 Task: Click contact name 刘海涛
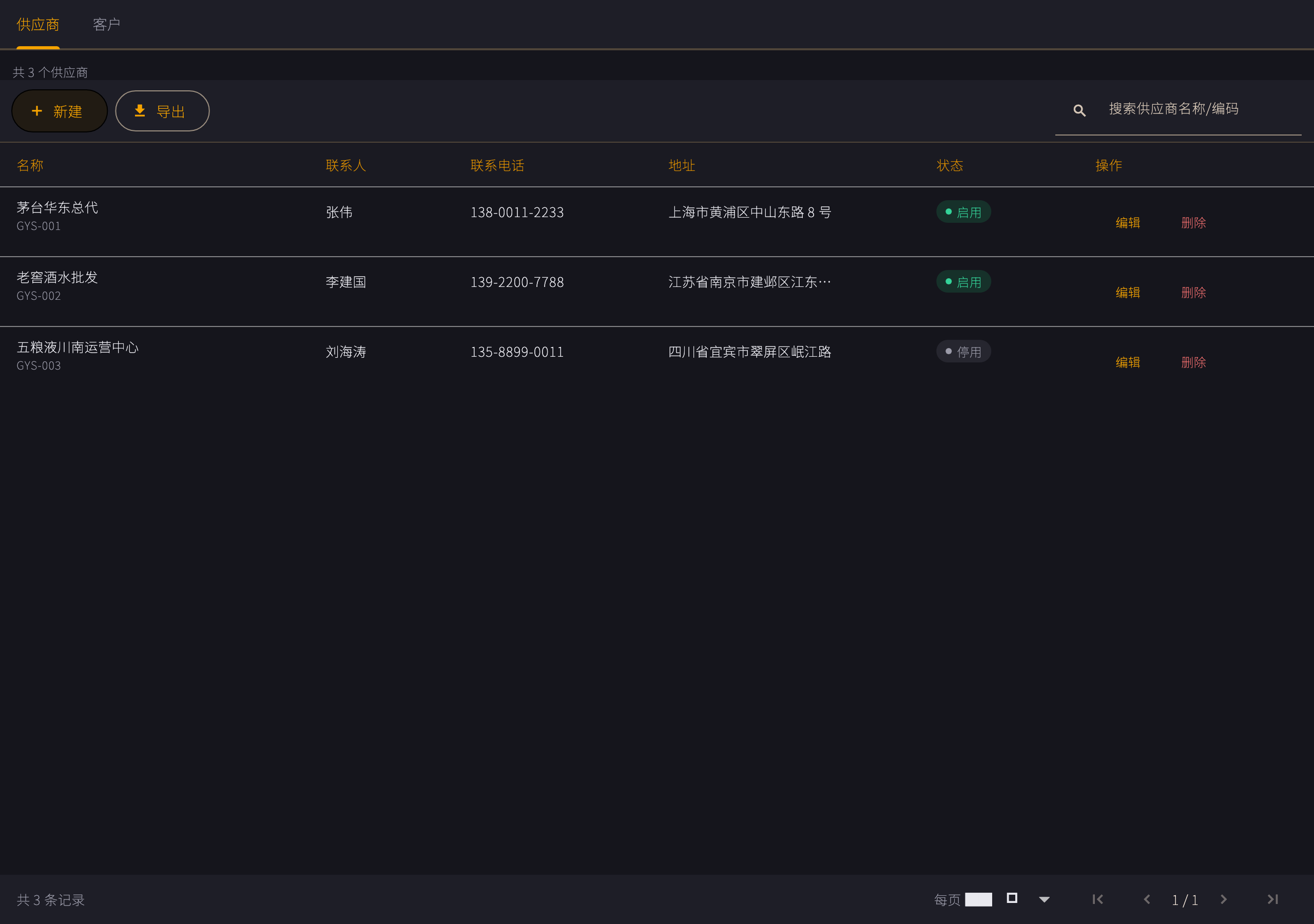click(x=345, y=352)
